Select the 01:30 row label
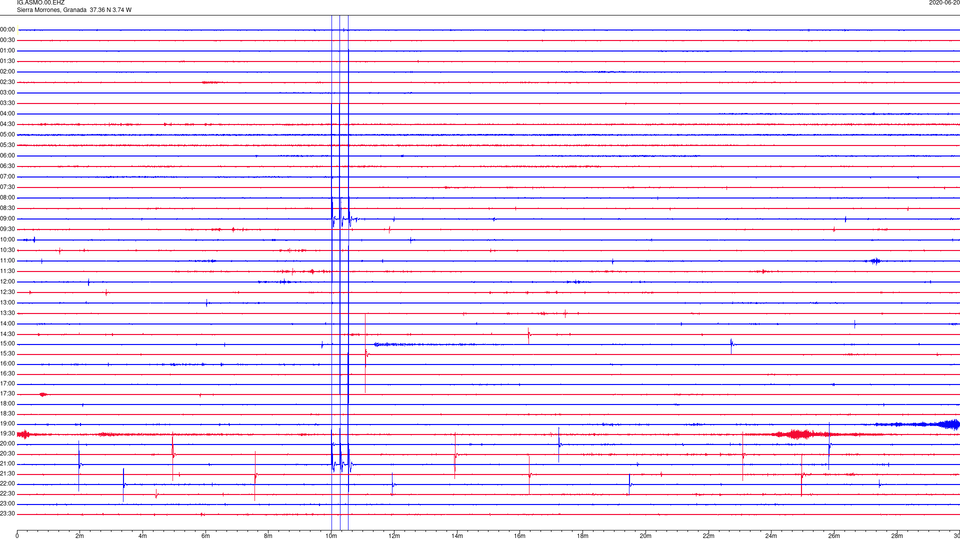960x540 pixels. click(8, 61)
